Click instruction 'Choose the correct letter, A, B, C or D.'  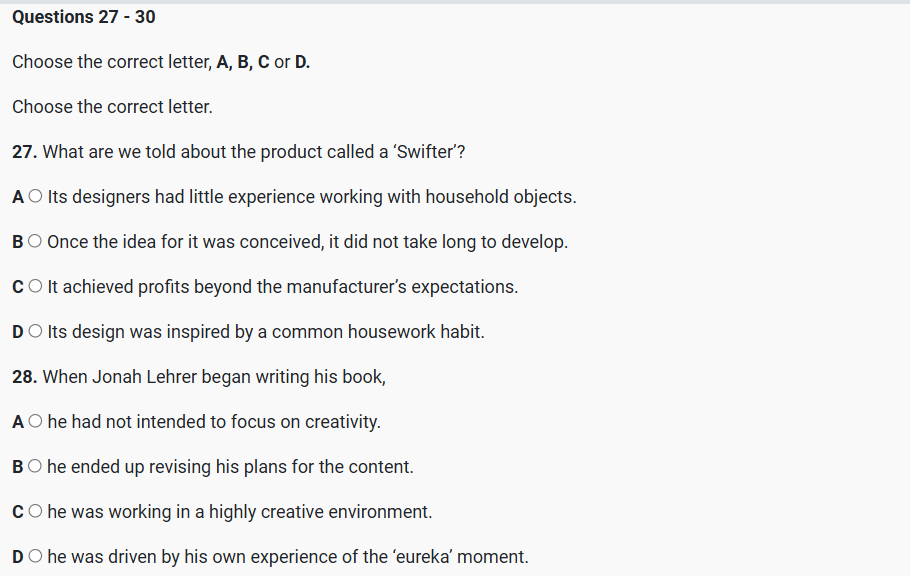point(161,62)
